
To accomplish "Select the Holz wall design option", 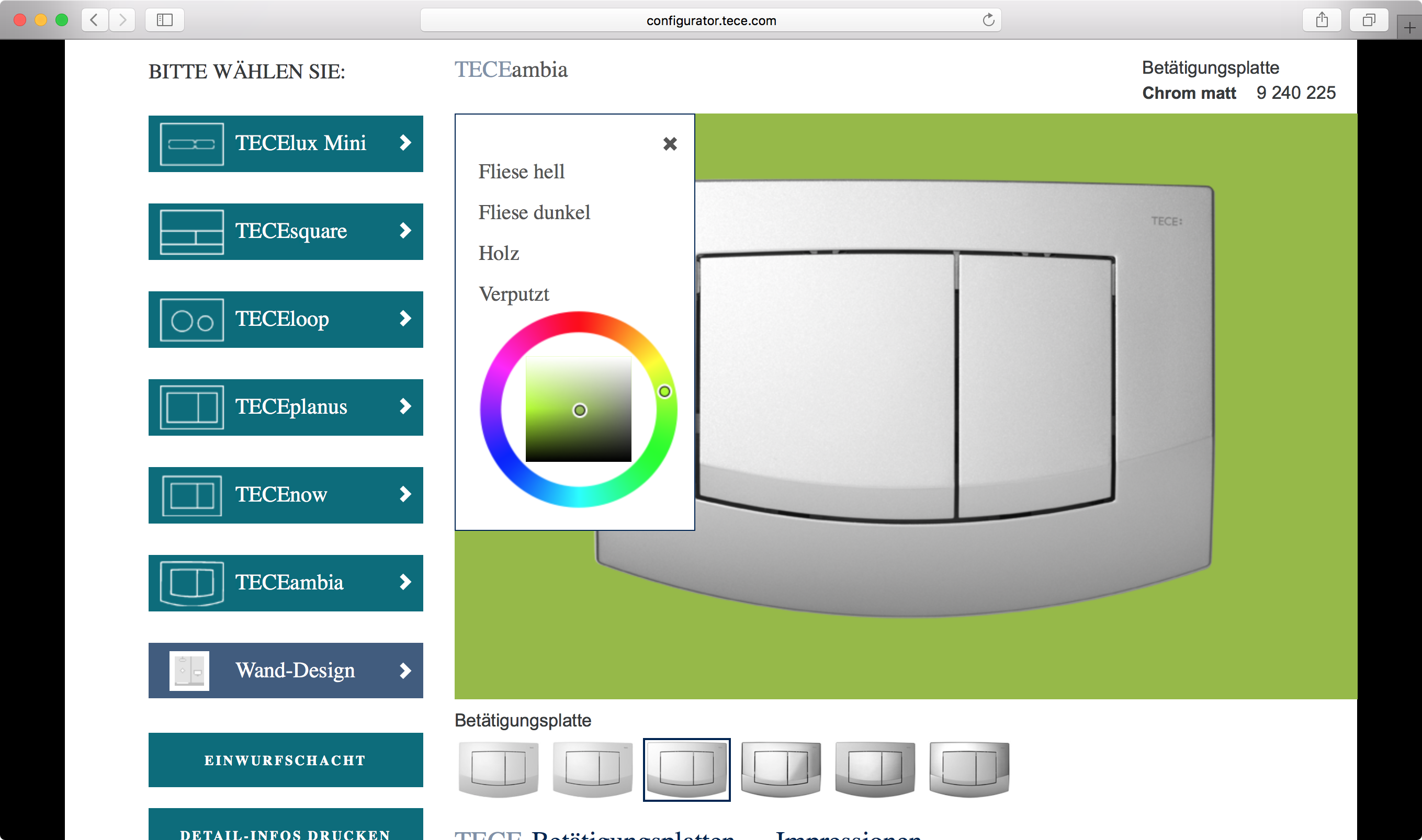I will 499,253.
